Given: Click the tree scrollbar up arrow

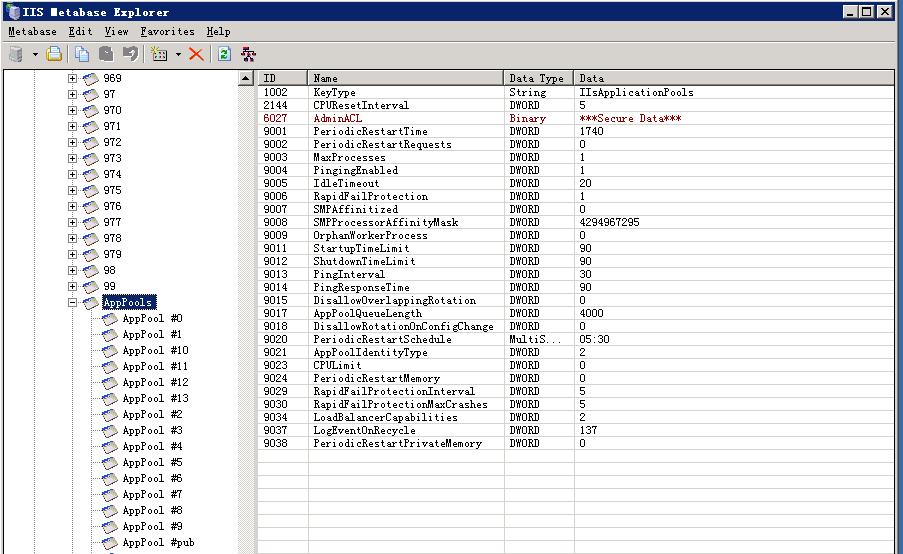Looking at the screenshot, I should (x=246, y=78).
